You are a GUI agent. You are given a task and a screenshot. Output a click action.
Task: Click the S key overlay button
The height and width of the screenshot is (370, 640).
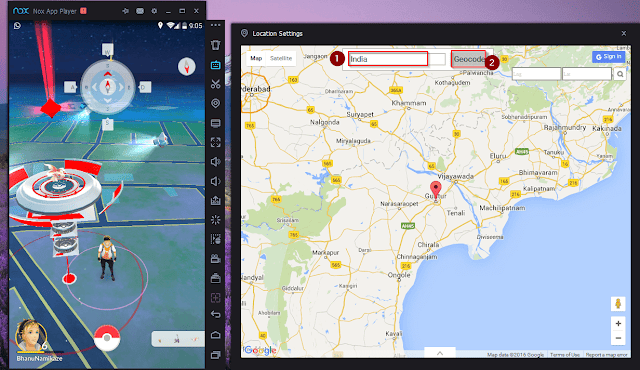tap(107, 124)
